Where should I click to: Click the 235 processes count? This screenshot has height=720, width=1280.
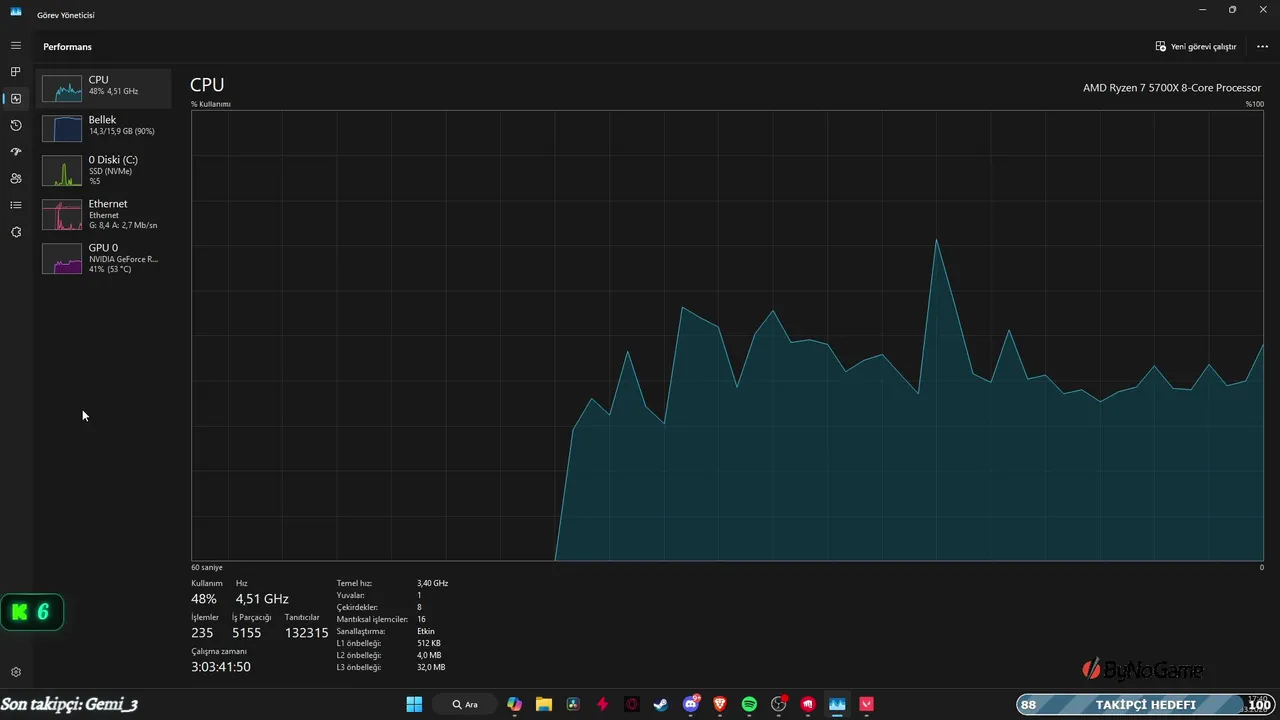(x=202, y=633)
